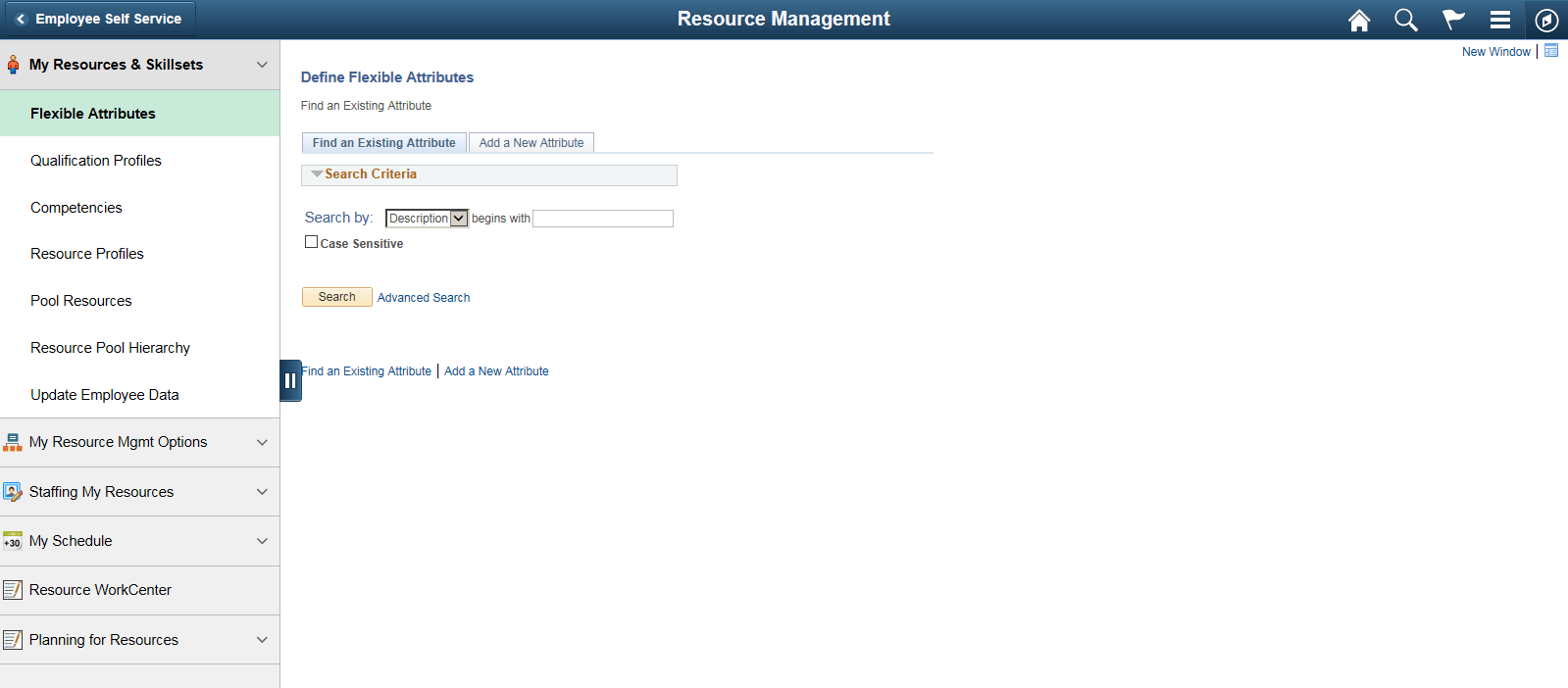Click the Staffing My Resources icon
The width and height of the screenshot is (1568, 688).
(x=13, y=492)
